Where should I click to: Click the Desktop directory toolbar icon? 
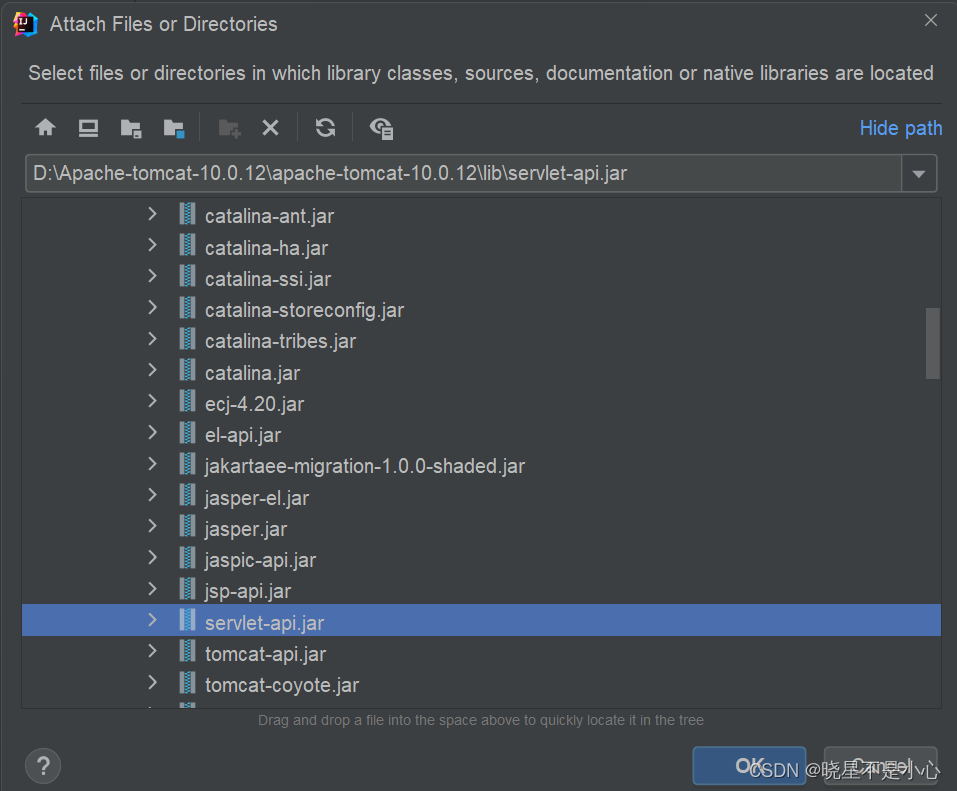tap(88, 128)
